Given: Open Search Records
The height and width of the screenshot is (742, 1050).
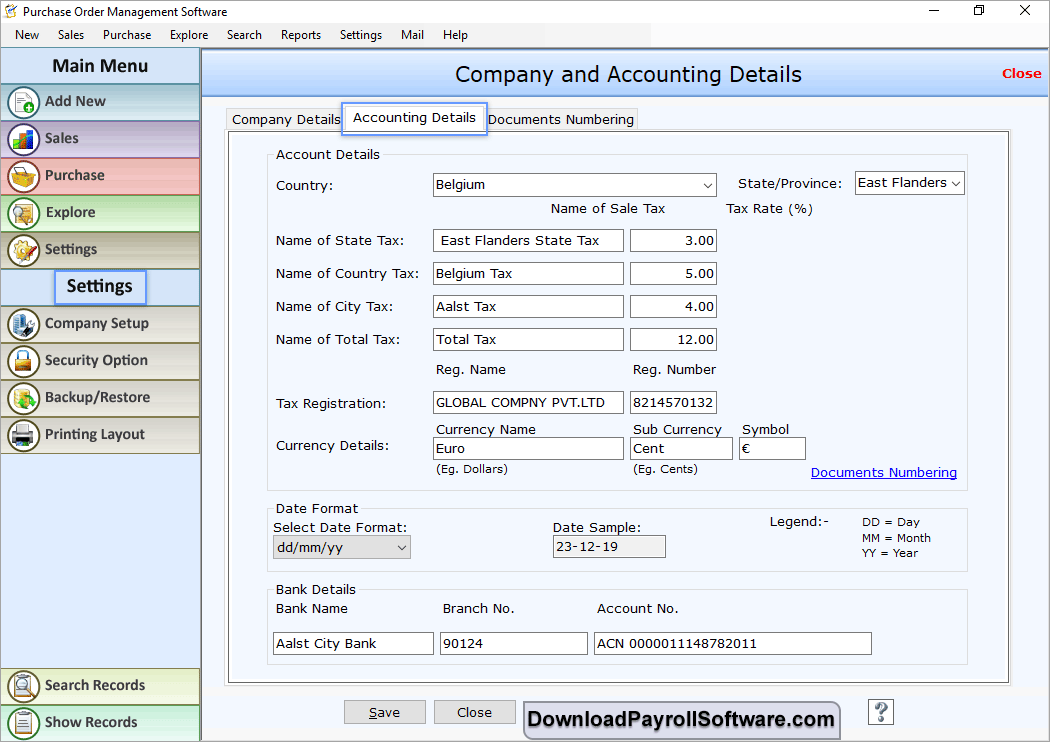Looking at the screenshot, I should (100, 686).
